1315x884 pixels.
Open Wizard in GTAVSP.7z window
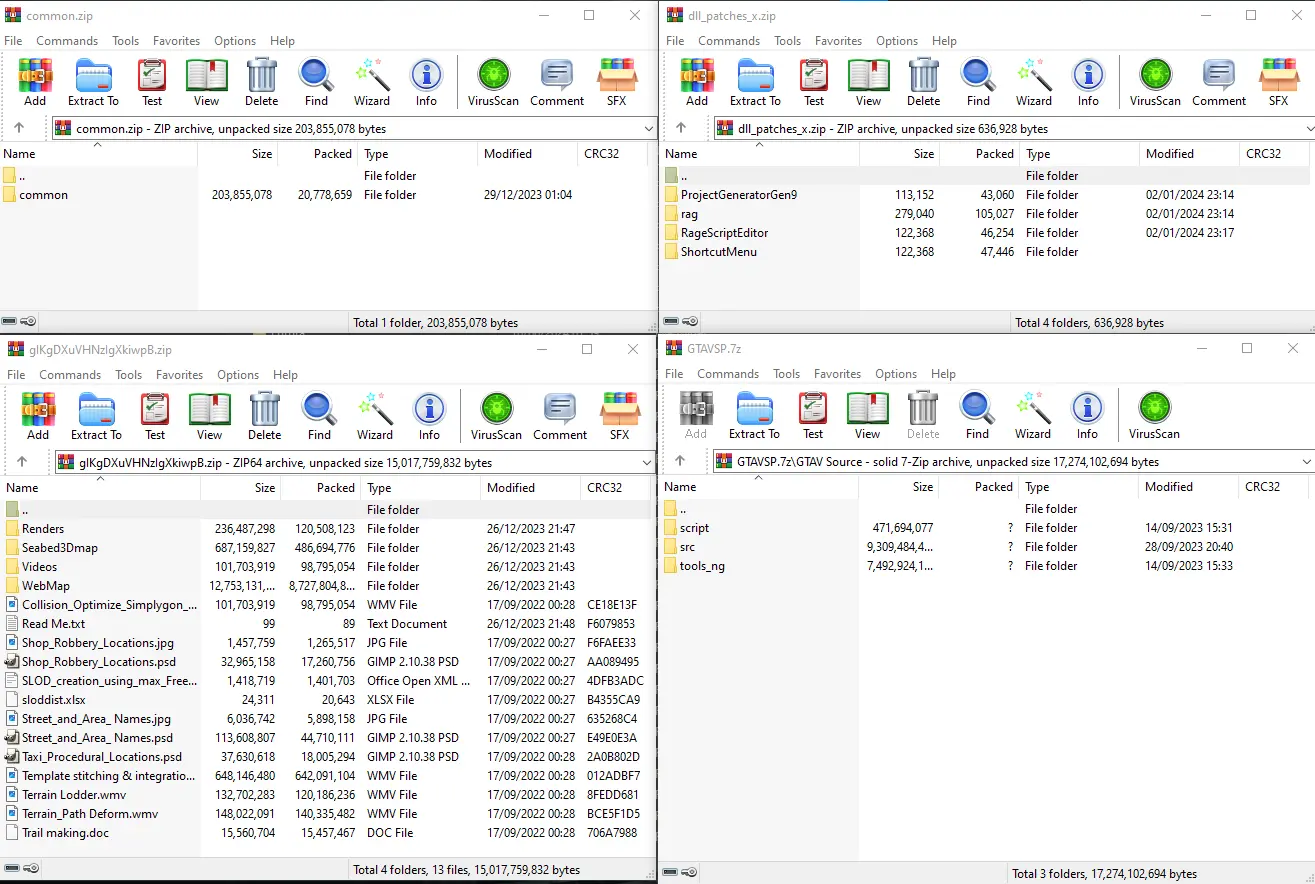[x=1033, y=415]
